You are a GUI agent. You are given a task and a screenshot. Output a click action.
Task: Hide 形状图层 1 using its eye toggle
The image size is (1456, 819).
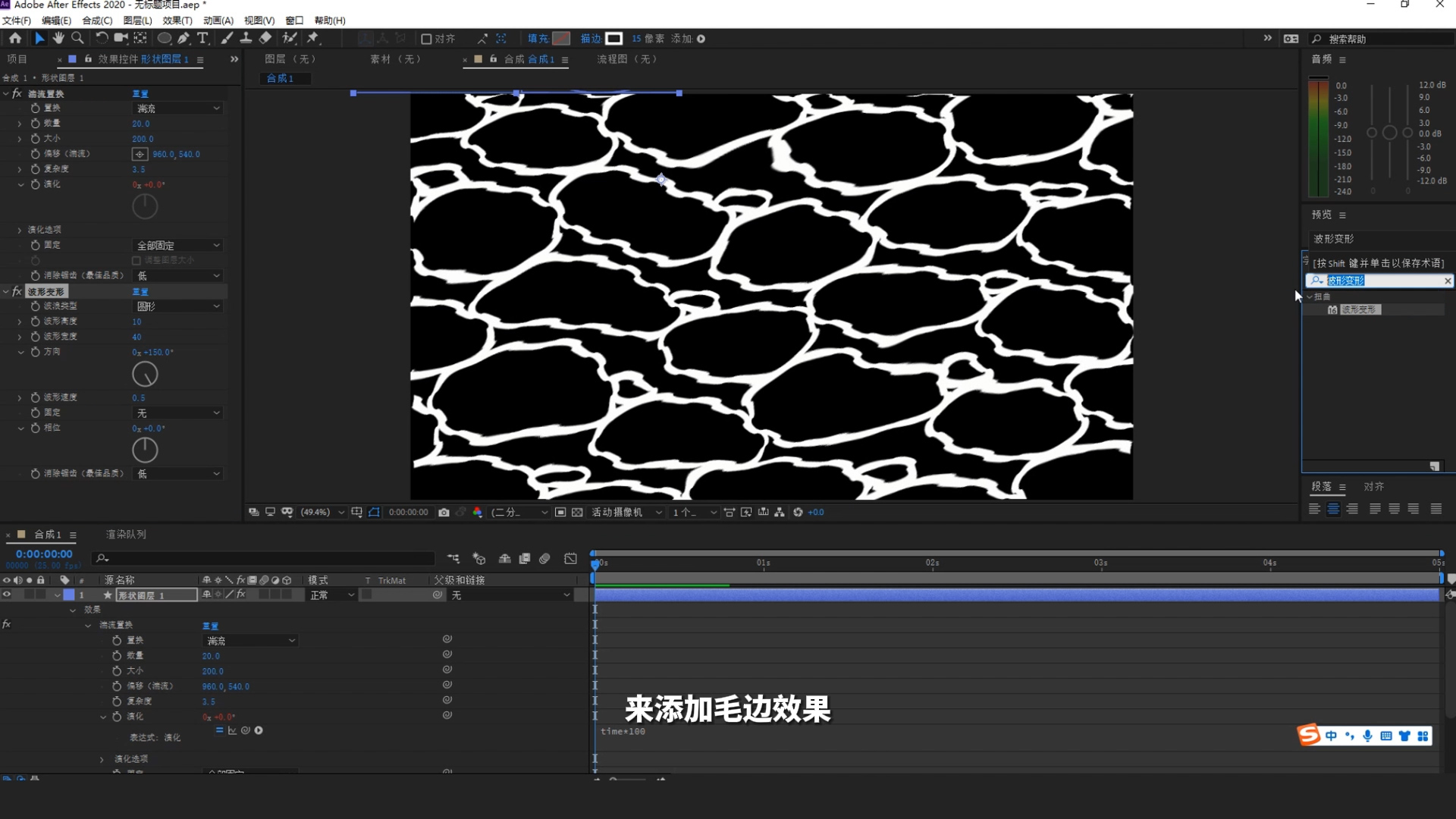click(x=7, y=595)
